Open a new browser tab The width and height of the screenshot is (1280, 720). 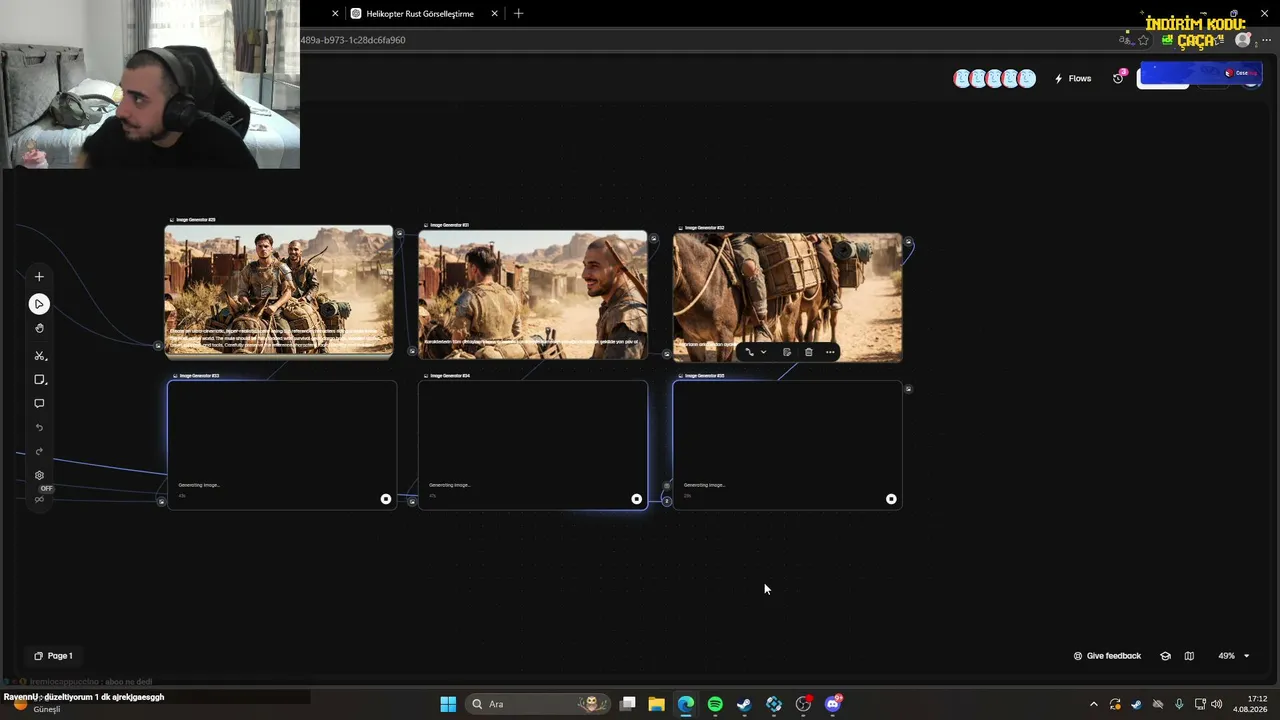click(x=518, y=14)
